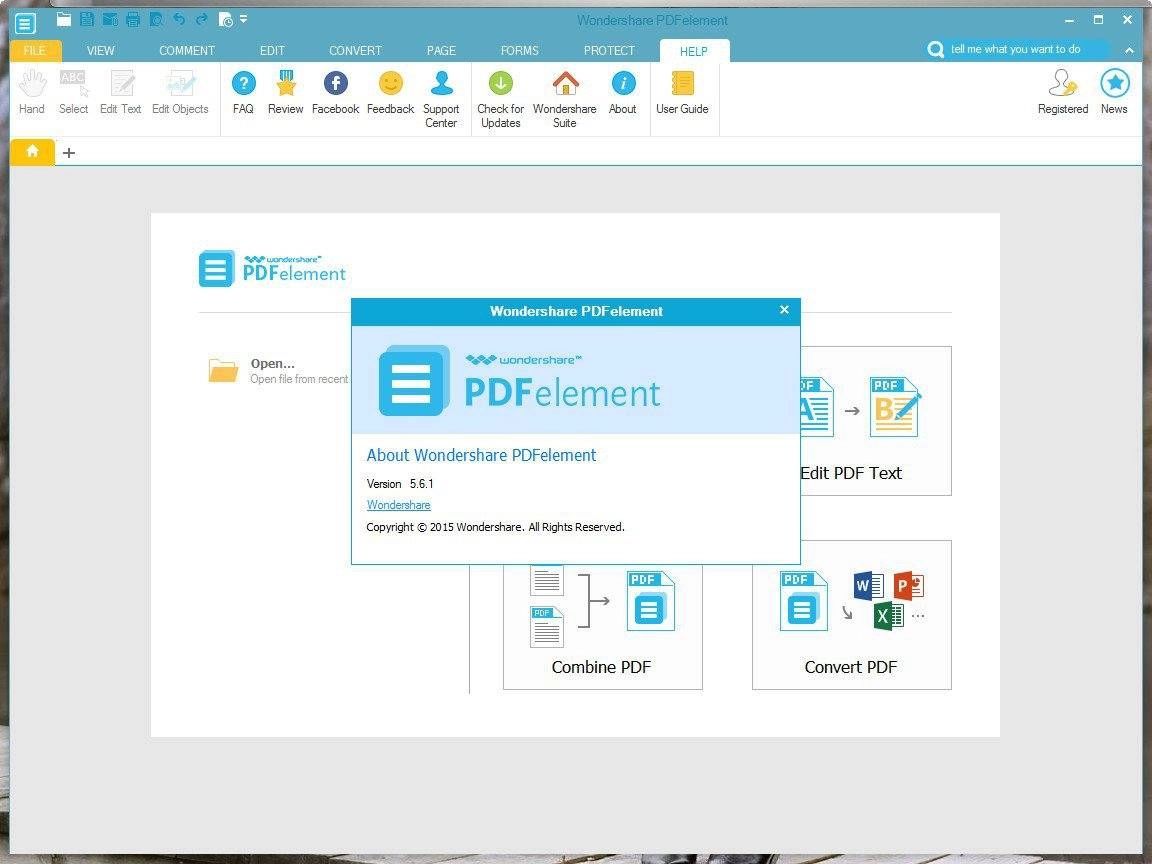
Task: Add a new tab with plus button
Action: coord(69,153)
